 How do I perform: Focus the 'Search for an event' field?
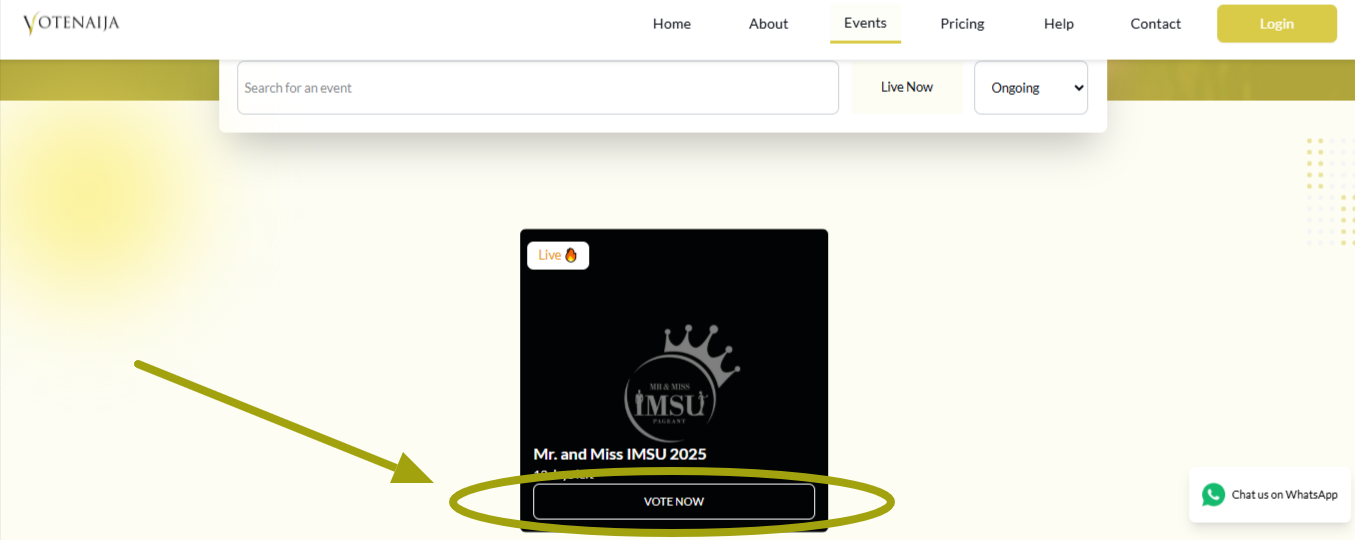(537, 88)
